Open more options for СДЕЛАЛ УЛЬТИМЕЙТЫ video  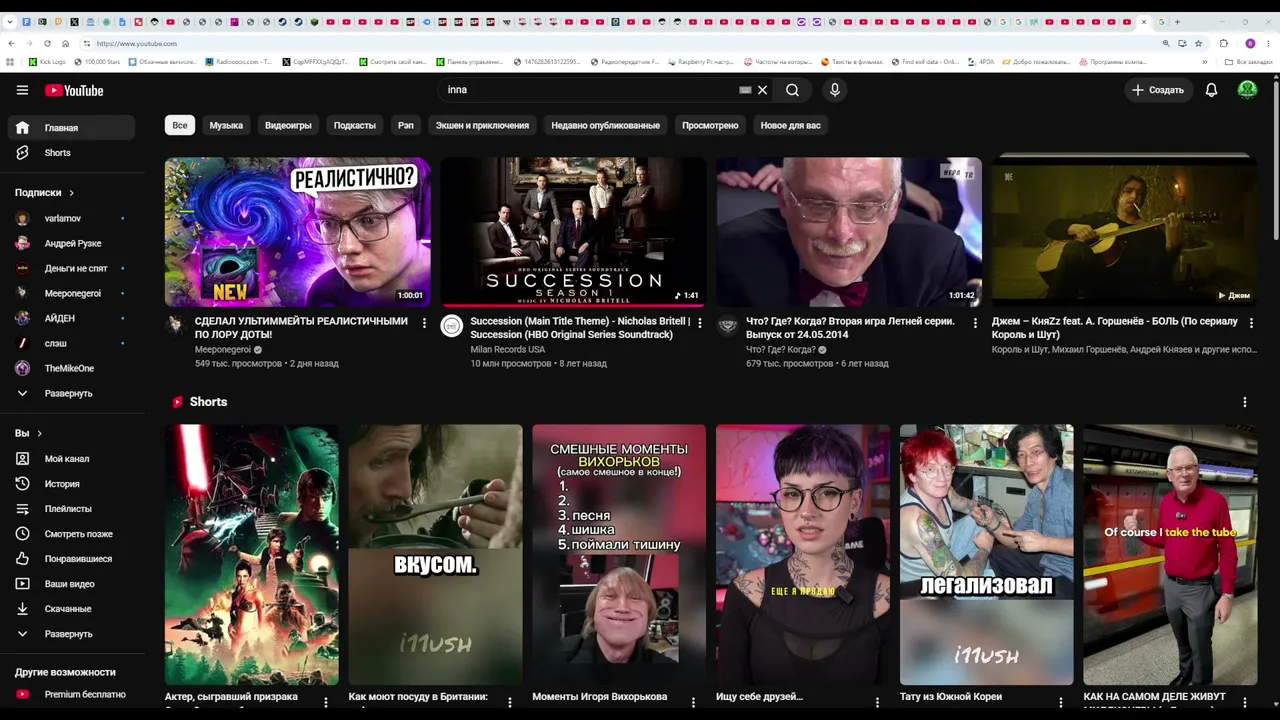(424, 324)
